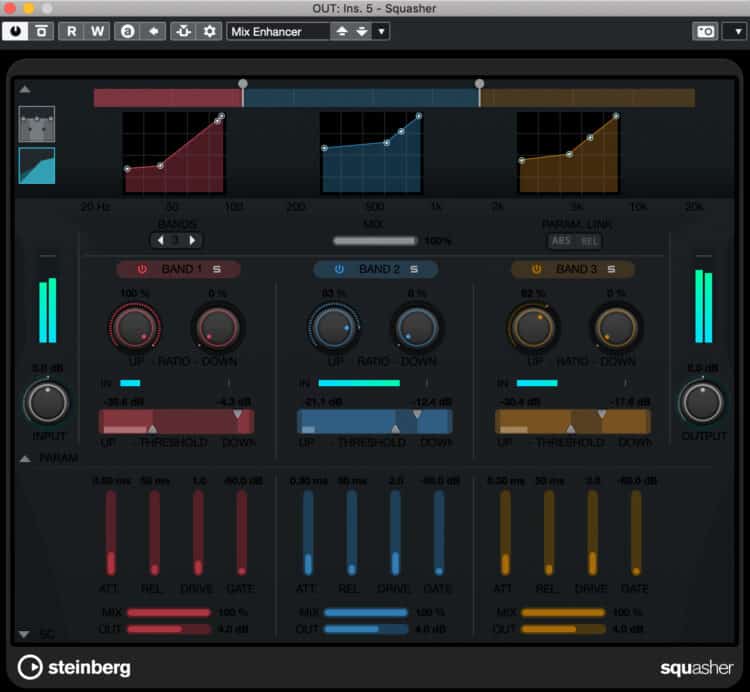Load next preset with down arrow
This screenshot has height=692, width=750.
362,32
